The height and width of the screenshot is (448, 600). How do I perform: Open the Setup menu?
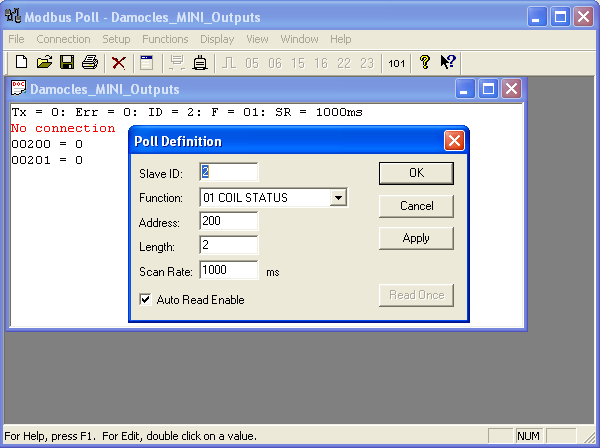point(116,39)
